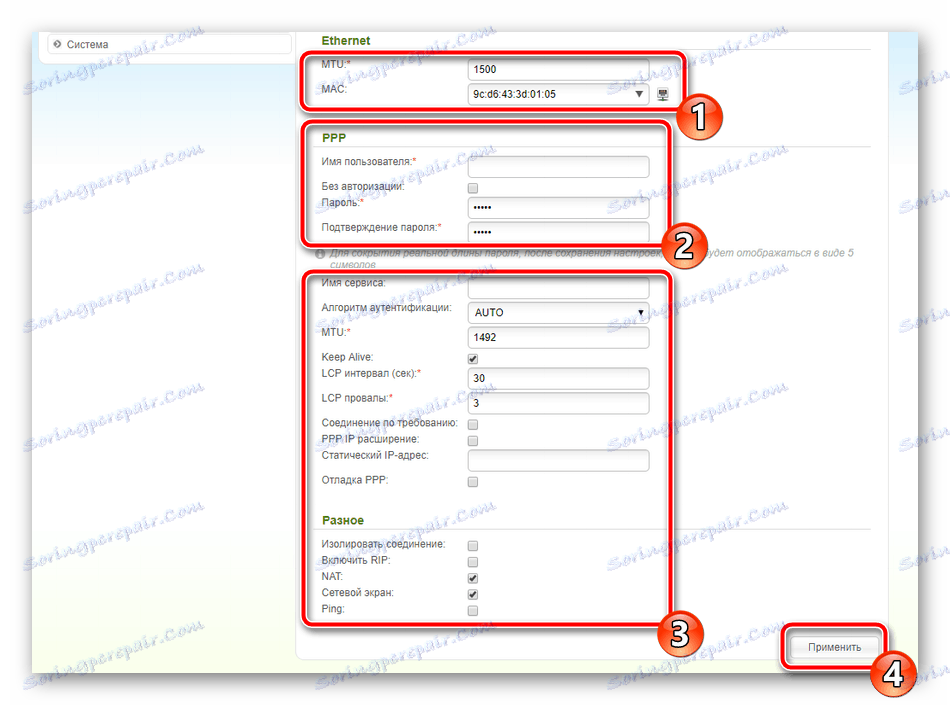
Task: Click the Ethernet MTU field with 1500
Action: point(558,70)
